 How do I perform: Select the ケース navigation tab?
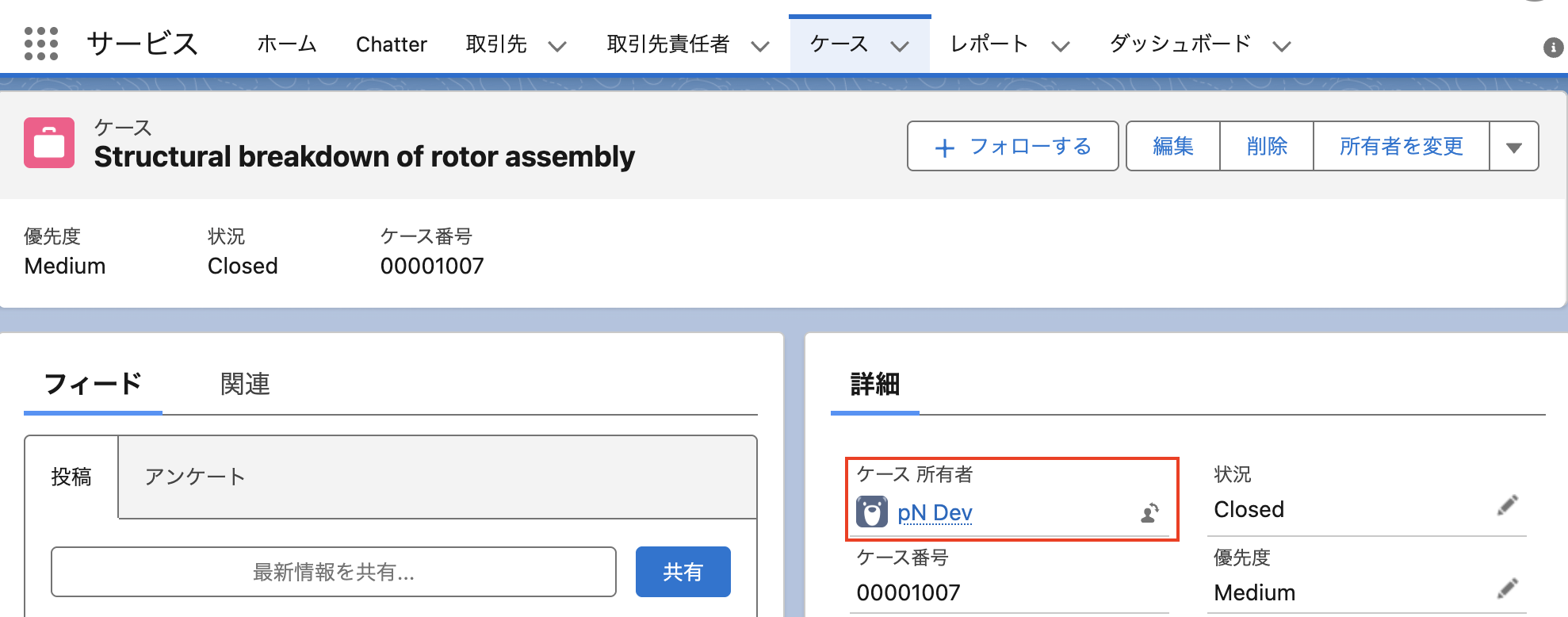click(x=839, y=44)
